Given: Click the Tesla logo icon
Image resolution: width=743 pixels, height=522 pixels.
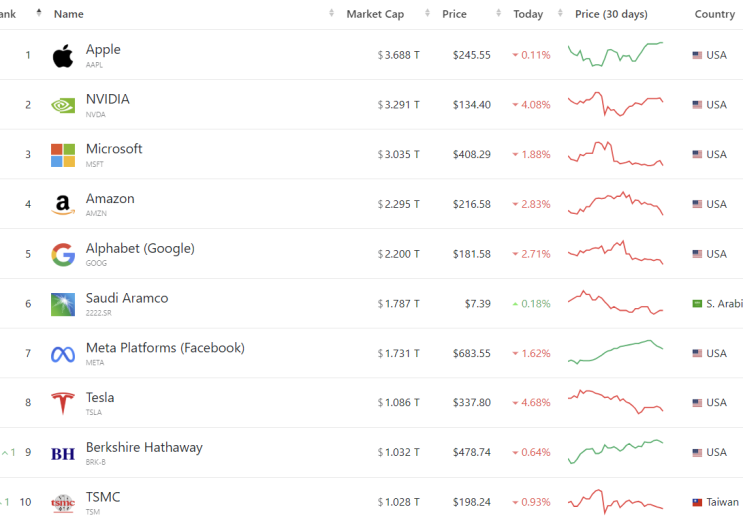Looking at the screenshot, I should [x=63, y=403].
